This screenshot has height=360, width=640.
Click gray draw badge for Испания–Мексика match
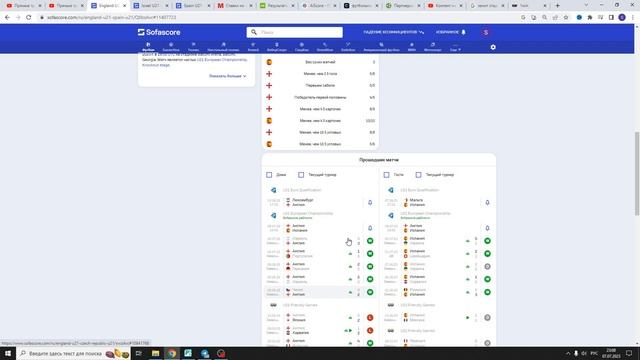click(x=487, y=318)
